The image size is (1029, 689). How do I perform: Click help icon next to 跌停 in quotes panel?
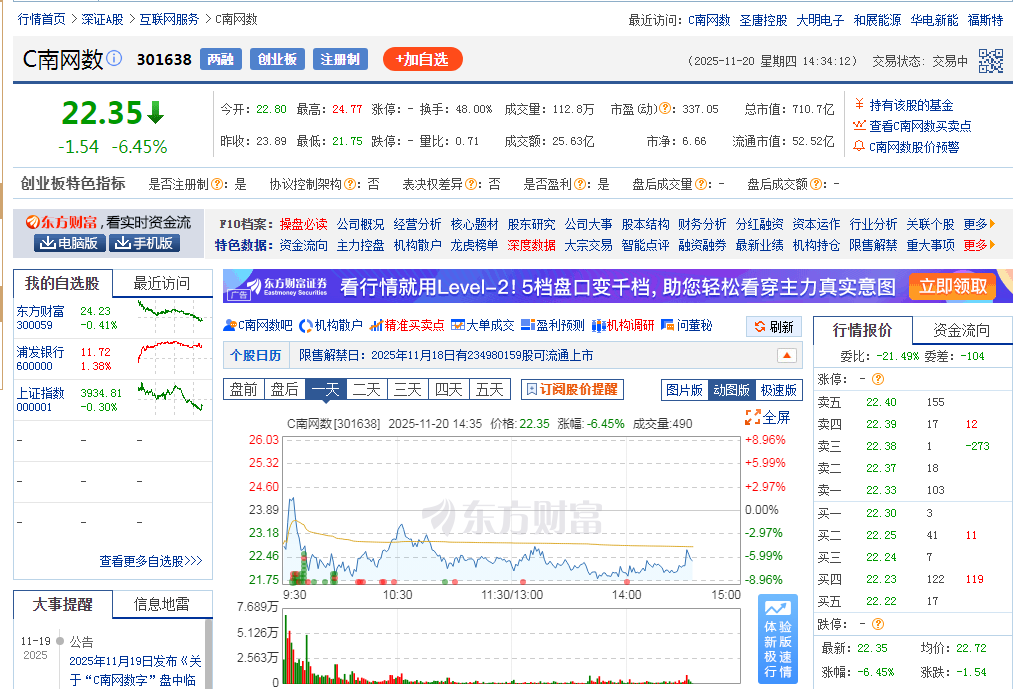point(878,624)
